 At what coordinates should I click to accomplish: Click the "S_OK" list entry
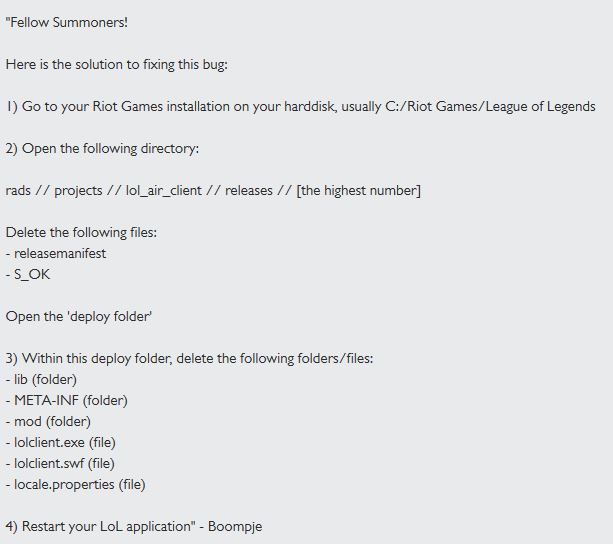tap(32, 275)
